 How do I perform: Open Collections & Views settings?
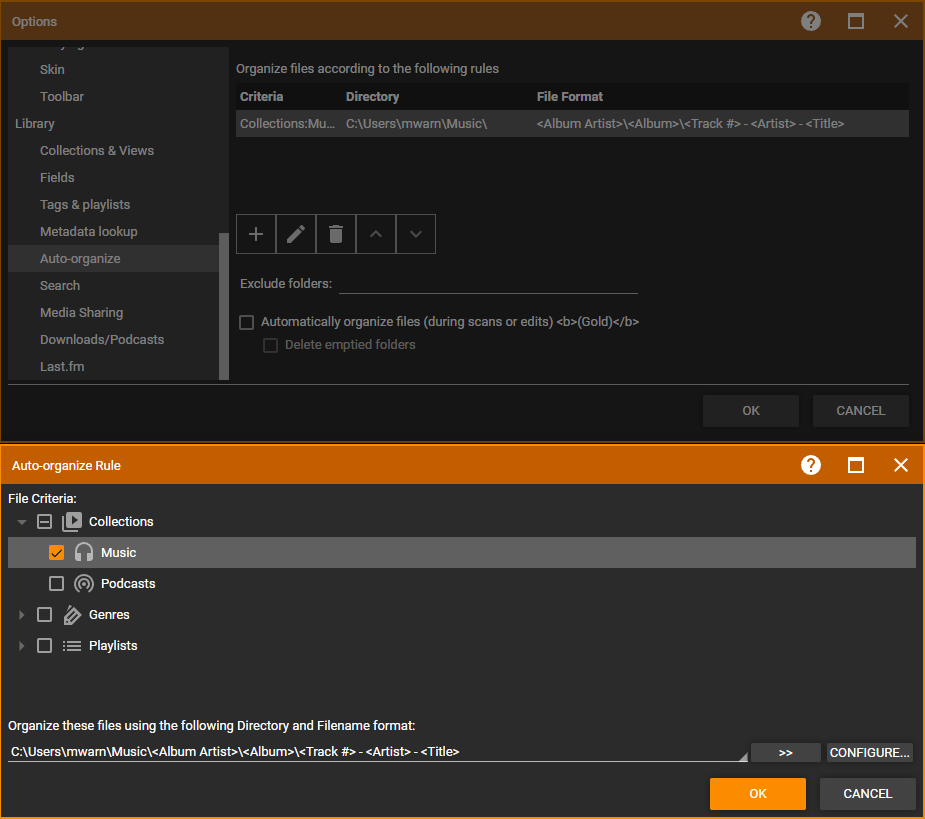[97, 151]
